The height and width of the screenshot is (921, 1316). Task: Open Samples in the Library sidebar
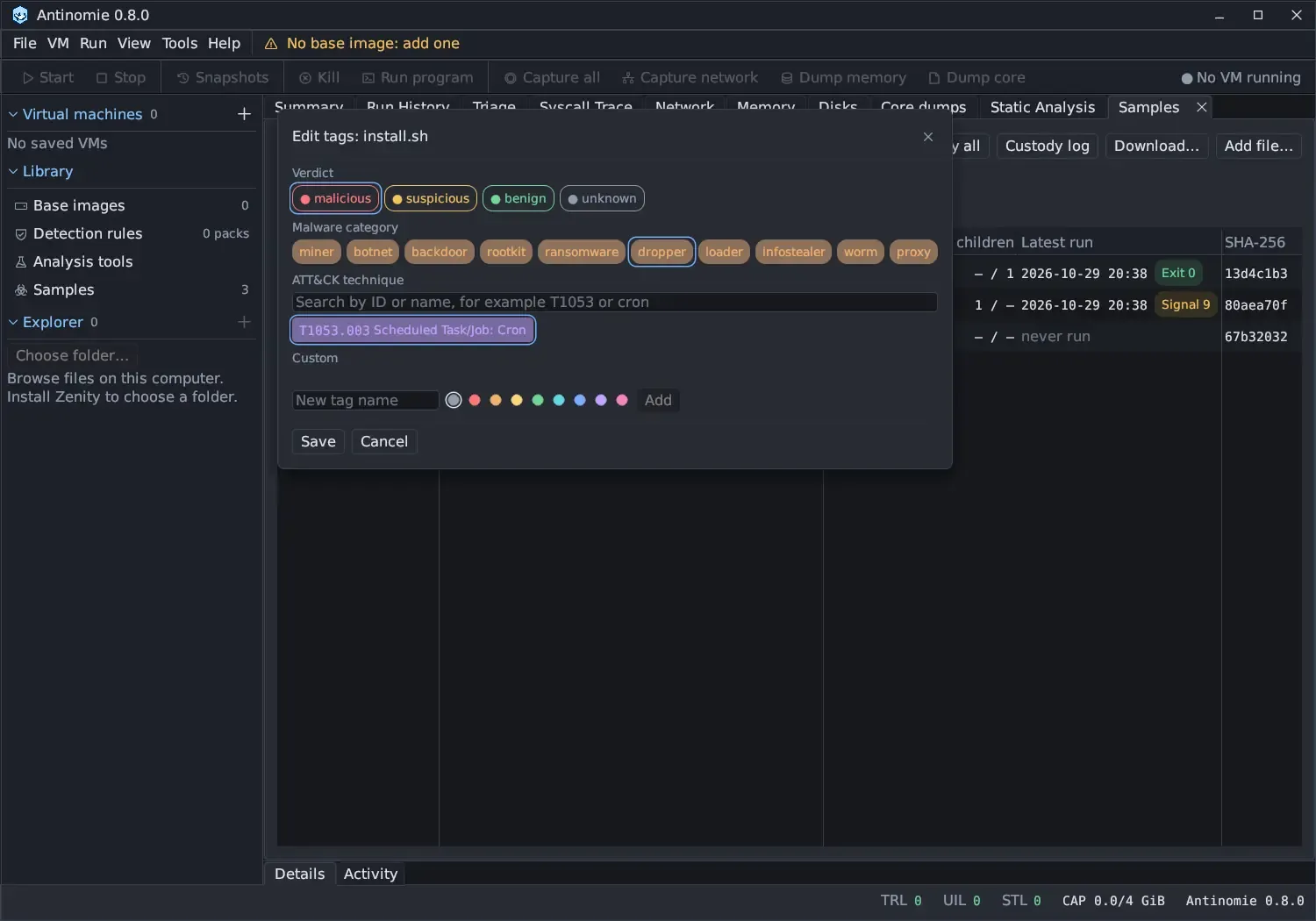pyautogui.click(x=132, y=289)
